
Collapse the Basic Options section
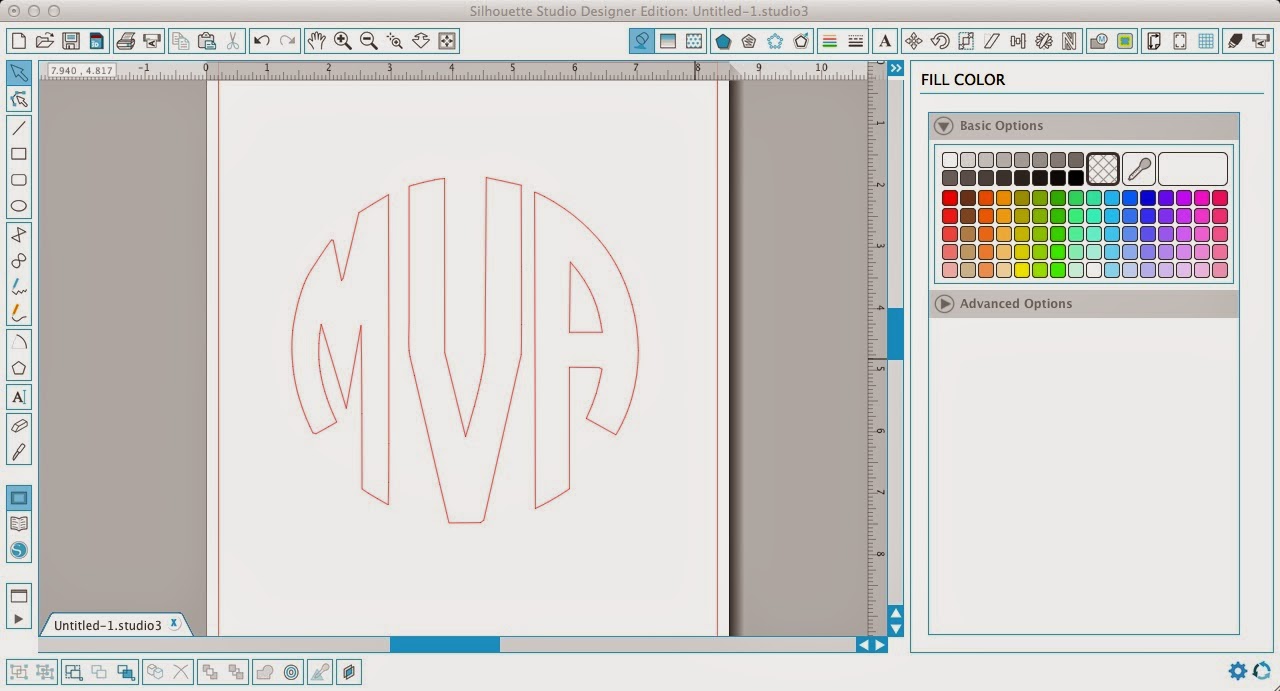point(942,125)
